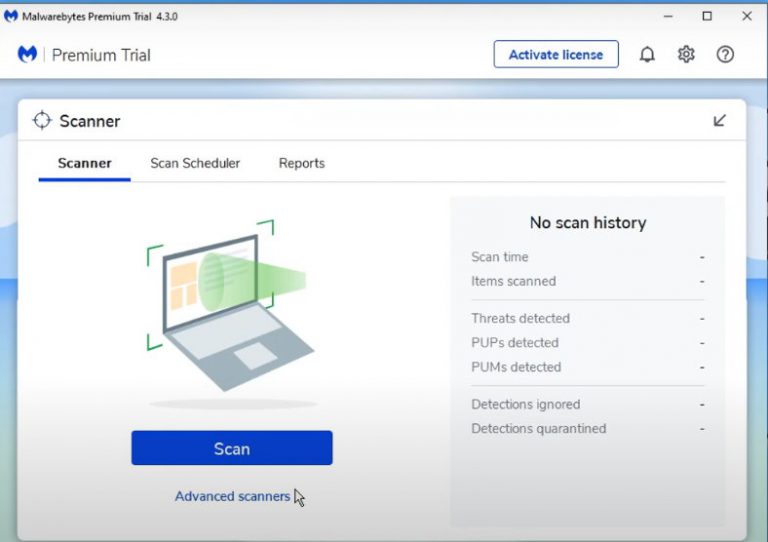The image size is (768, 542).
Task: Minimize the Malwarebytes window
Action: pos(668,16)
